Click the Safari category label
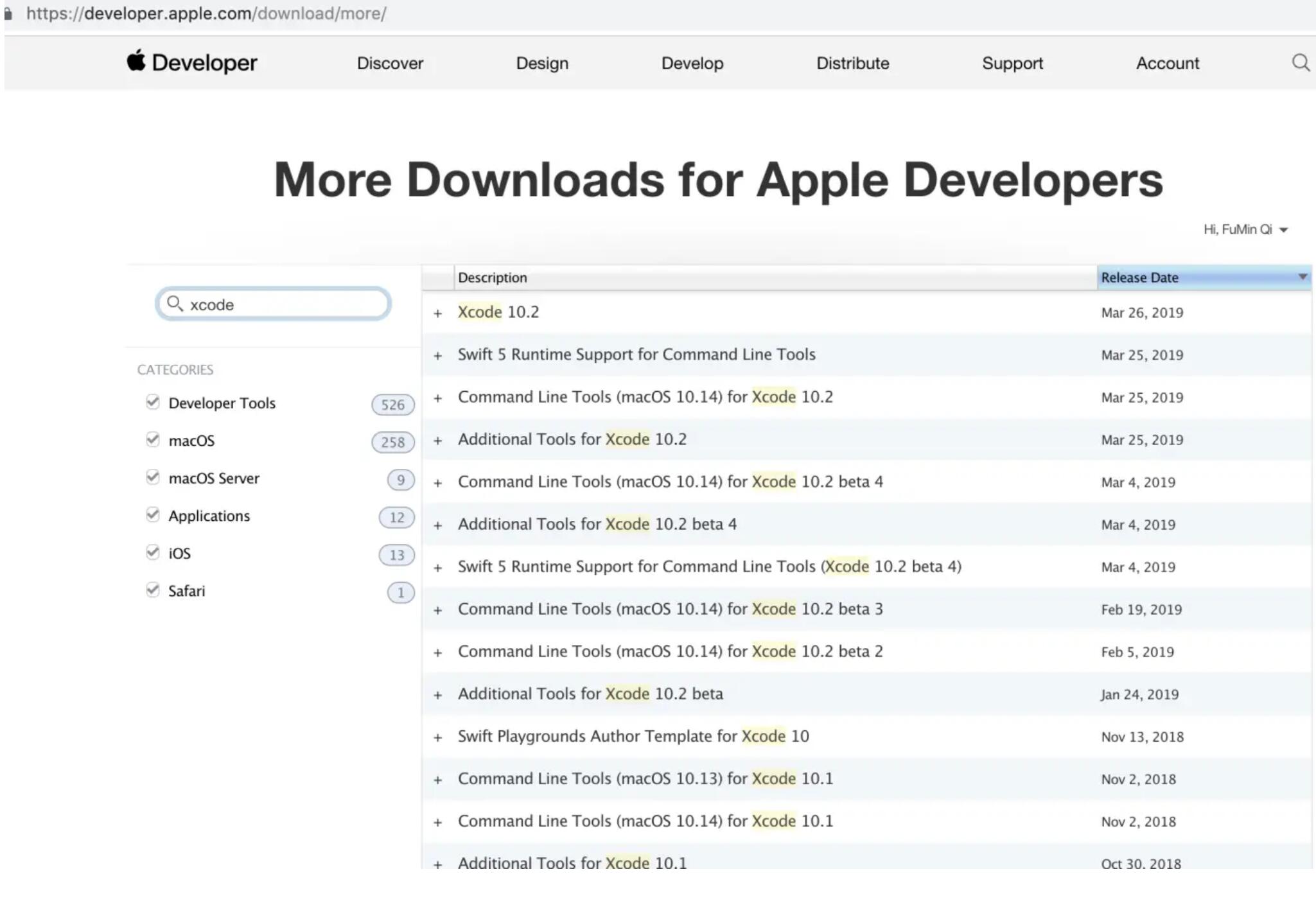 click(186, 591)
